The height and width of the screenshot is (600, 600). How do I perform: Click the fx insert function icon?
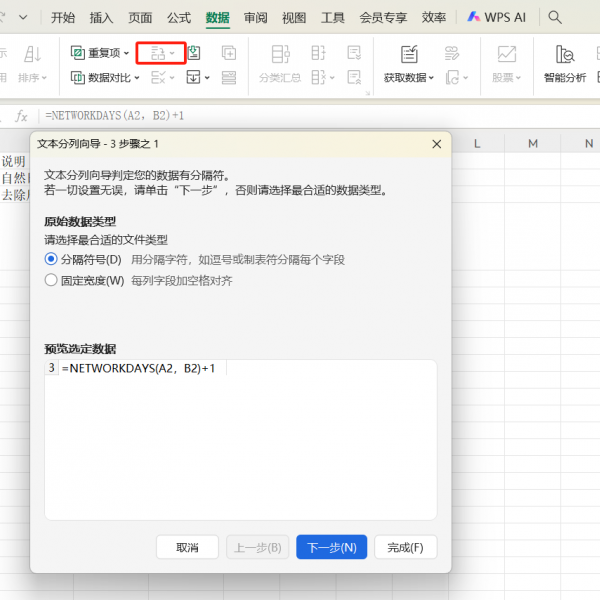click(21, 116)
